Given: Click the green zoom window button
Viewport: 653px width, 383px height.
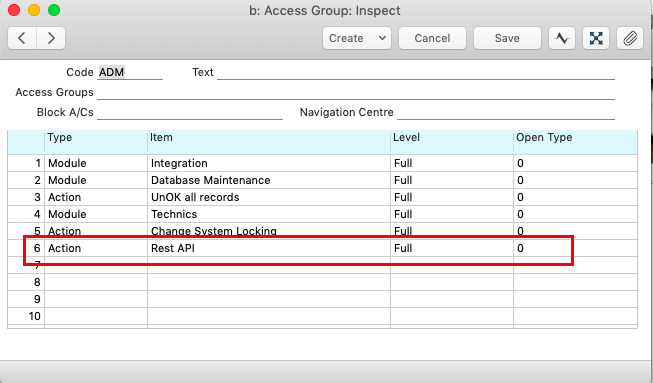Looking at the screenshot, I should pos(54,10).
